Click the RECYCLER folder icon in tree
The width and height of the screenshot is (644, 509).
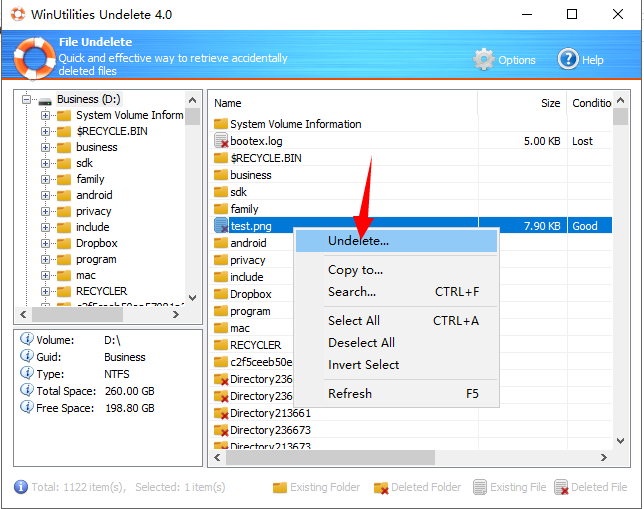tap(64, 292)
